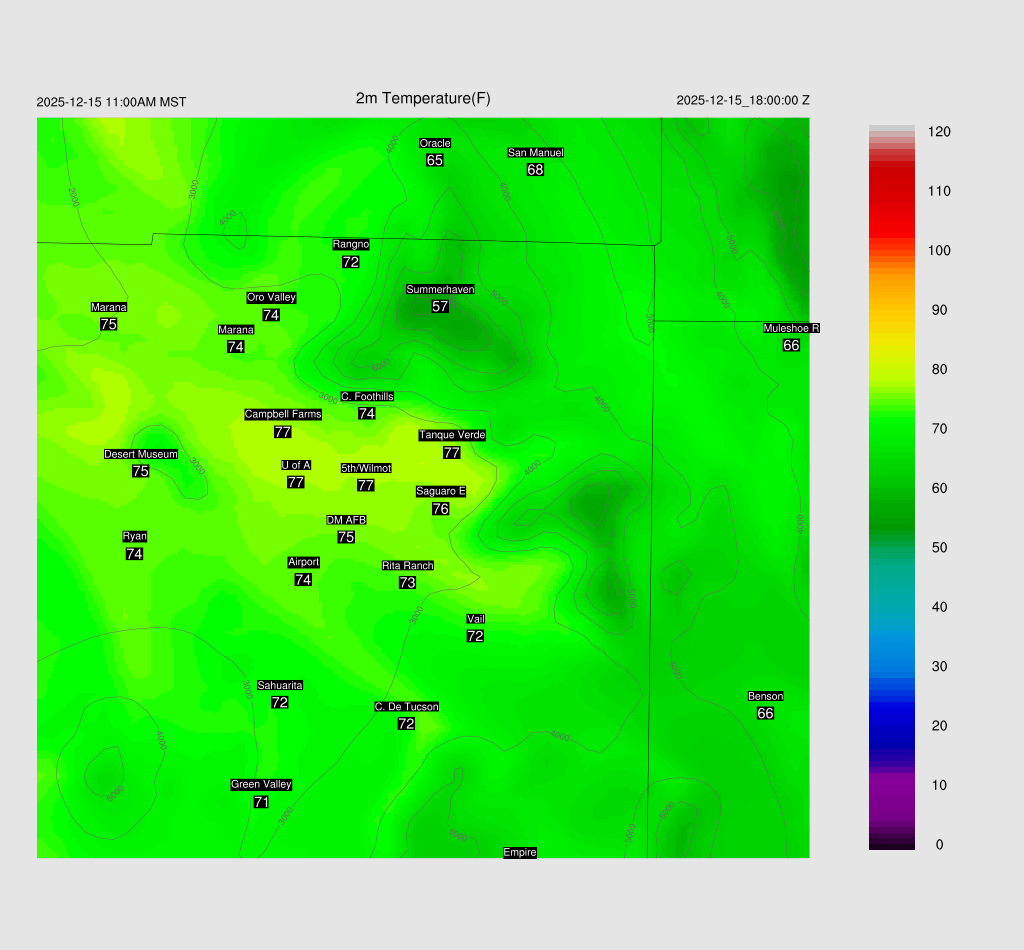Viewport: 1024px width, 950px height.
Task: Click the Green Valley station label
Action: coord(261,785)
